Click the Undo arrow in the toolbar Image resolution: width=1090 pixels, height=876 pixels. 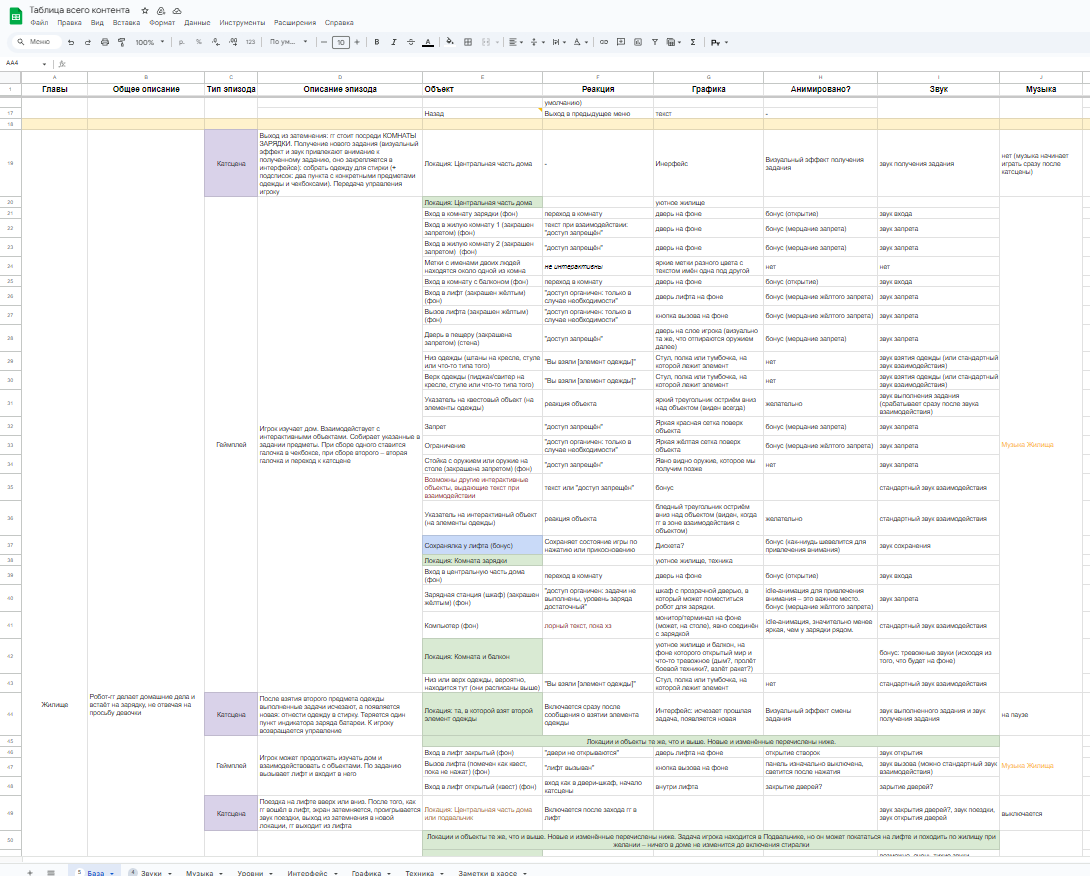pos(71,42)
